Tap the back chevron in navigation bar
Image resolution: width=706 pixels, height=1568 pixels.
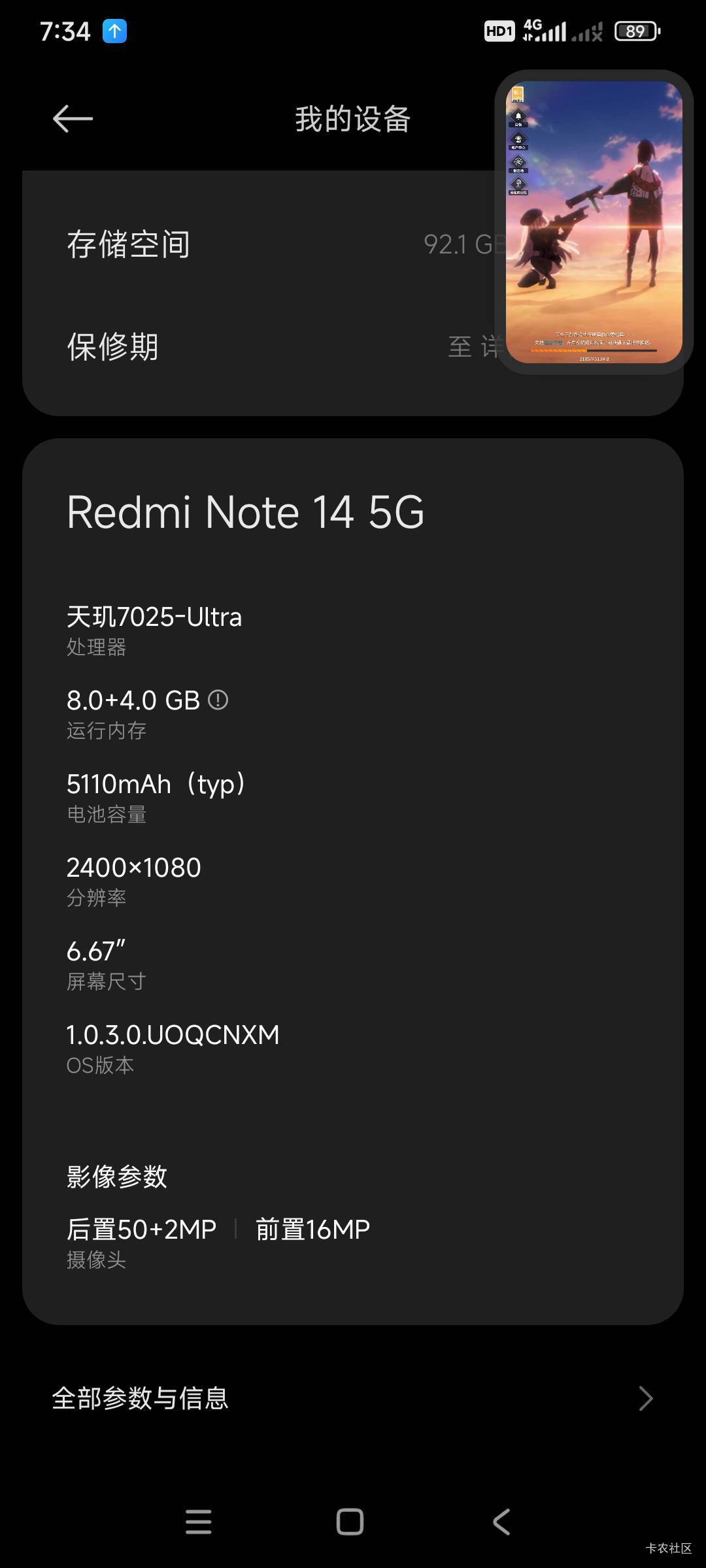pyautogui.click(x=501, y=1522)
